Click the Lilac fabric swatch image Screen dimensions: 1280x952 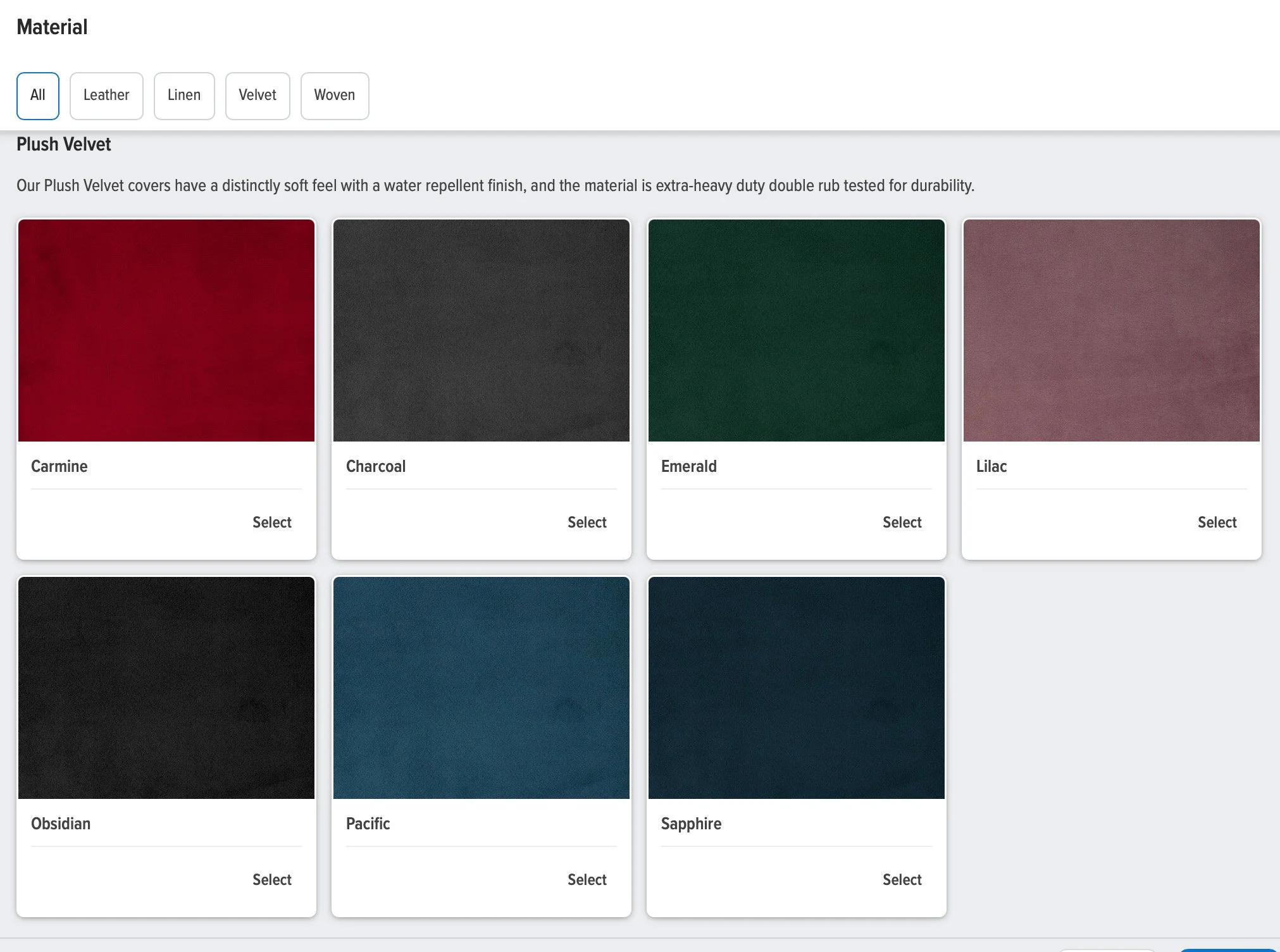[1112, 330]
